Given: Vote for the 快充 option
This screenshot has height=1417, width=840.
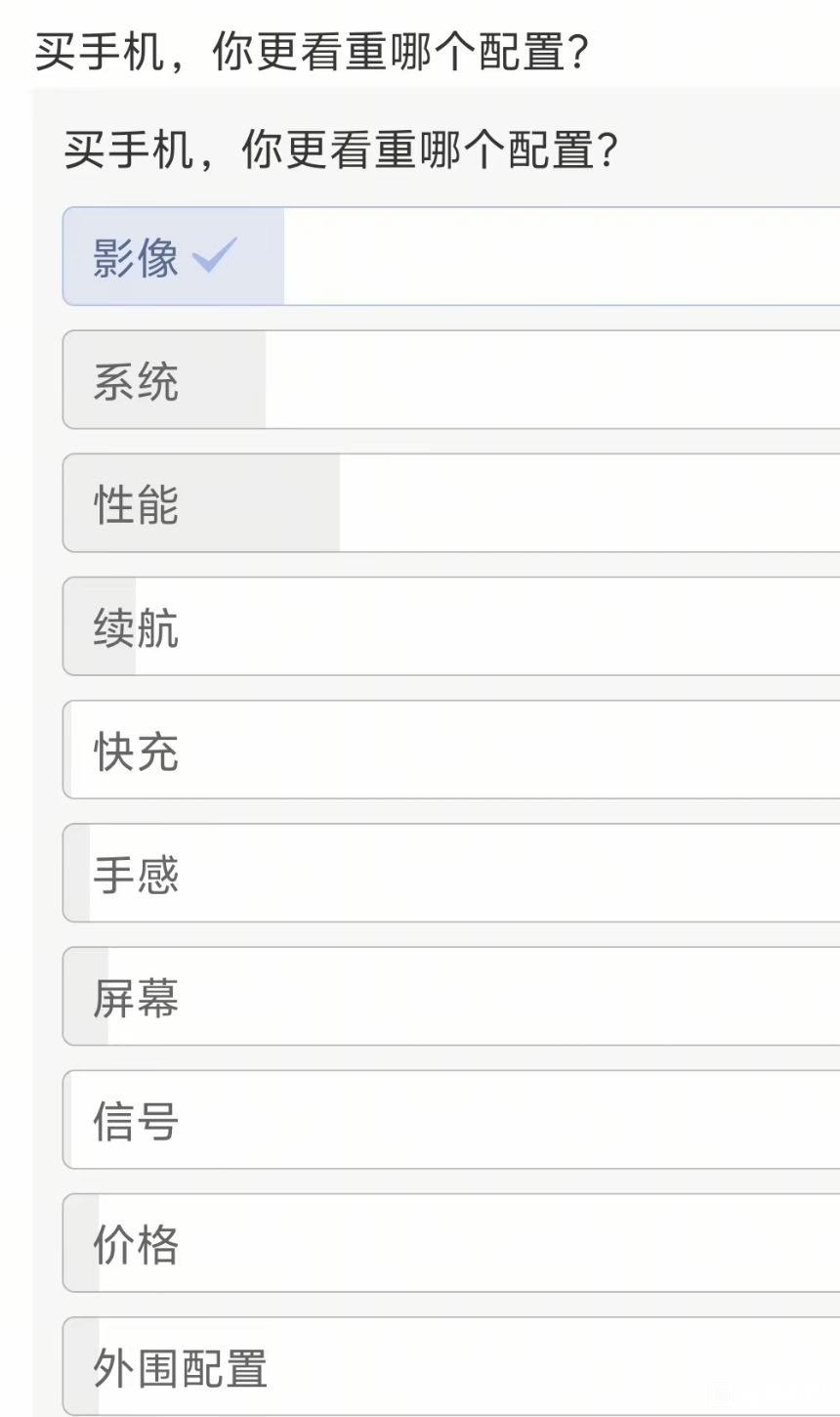Looking at the screenshot, I should pos(451,749).
